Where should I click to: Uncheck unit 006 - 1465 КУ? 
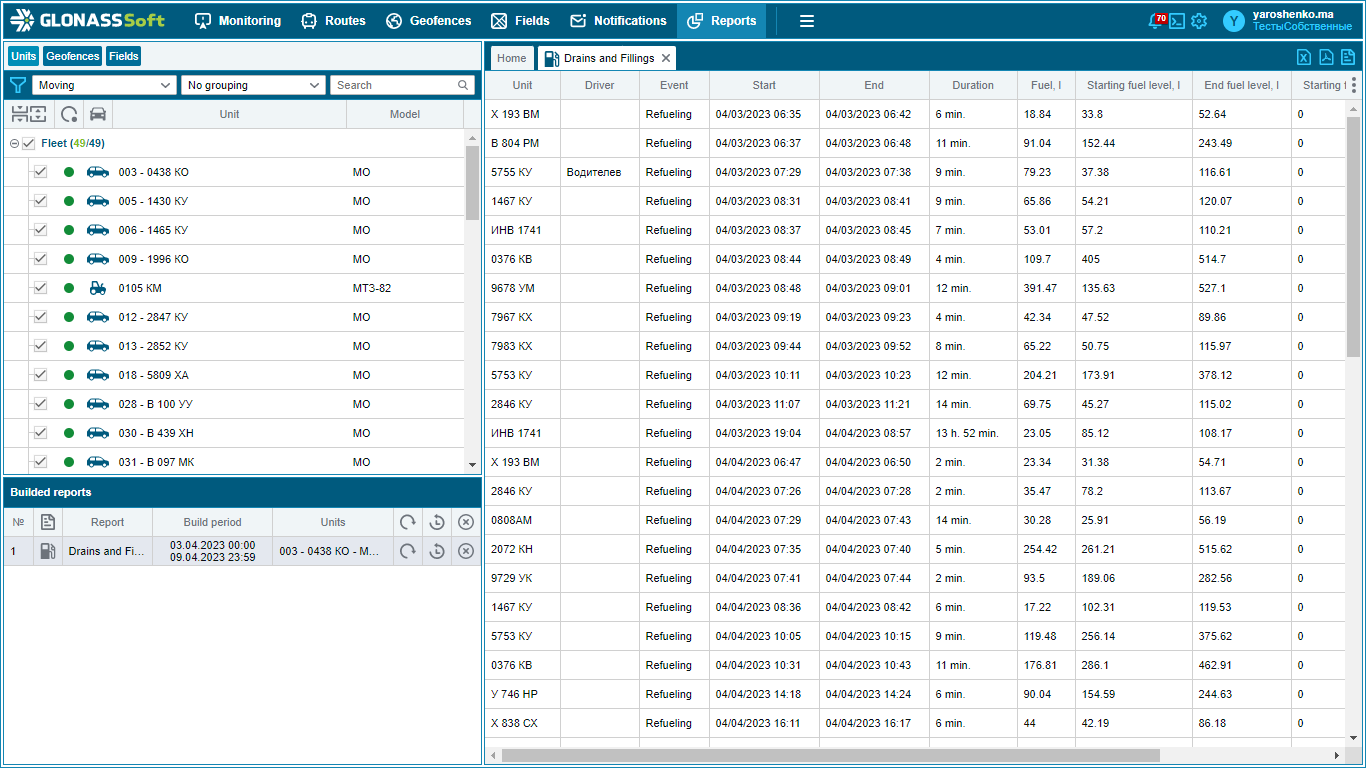pos(40,230)
